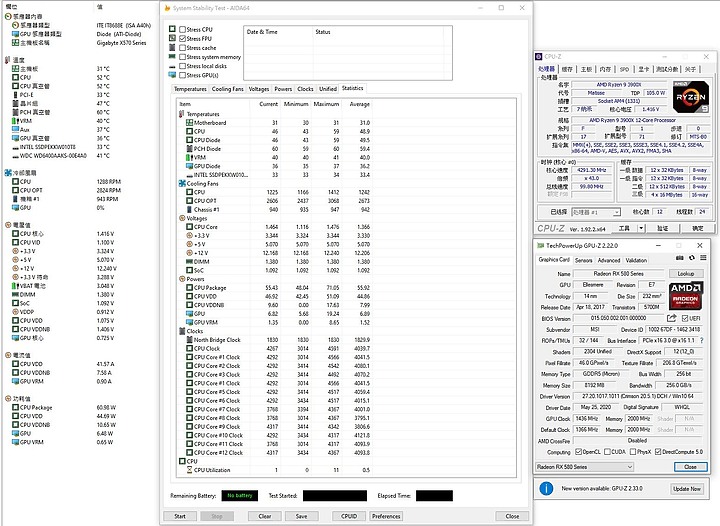Click the Voltages group icon in Statistics
The width and height of the screenshot is (720, 526).
[182, 218]
